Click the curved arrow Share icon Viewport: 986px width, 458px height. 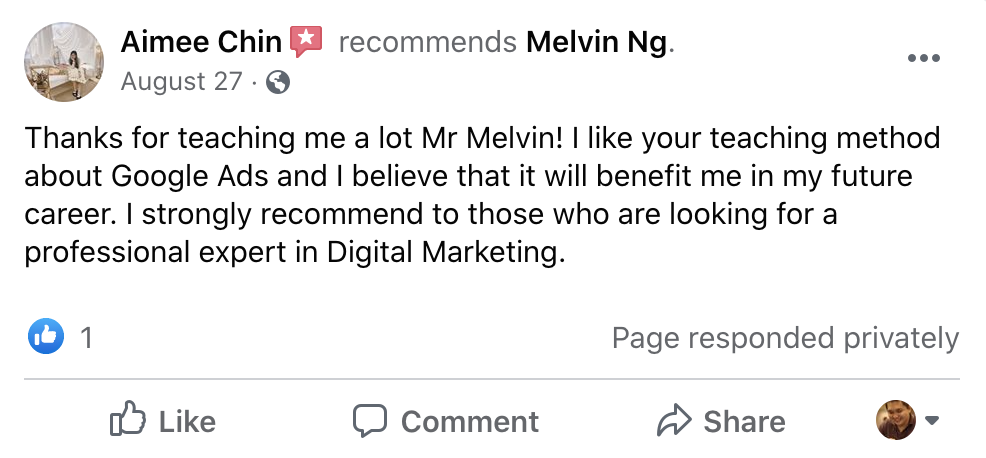pyautogui.click(x=674, y=421)
